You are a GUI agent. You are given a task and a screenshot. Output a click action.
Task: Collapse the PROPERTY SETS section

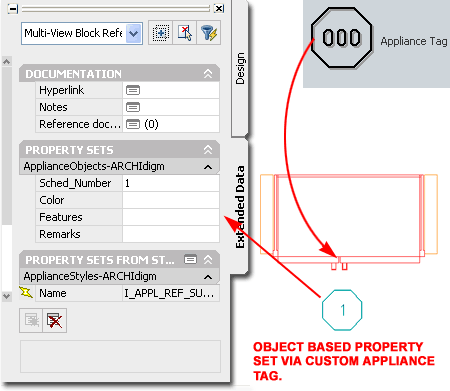point(208,150)
